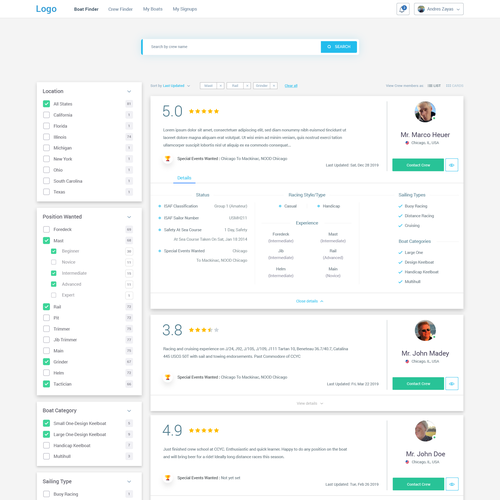Remove the Rail filter tag

(247, 86)
